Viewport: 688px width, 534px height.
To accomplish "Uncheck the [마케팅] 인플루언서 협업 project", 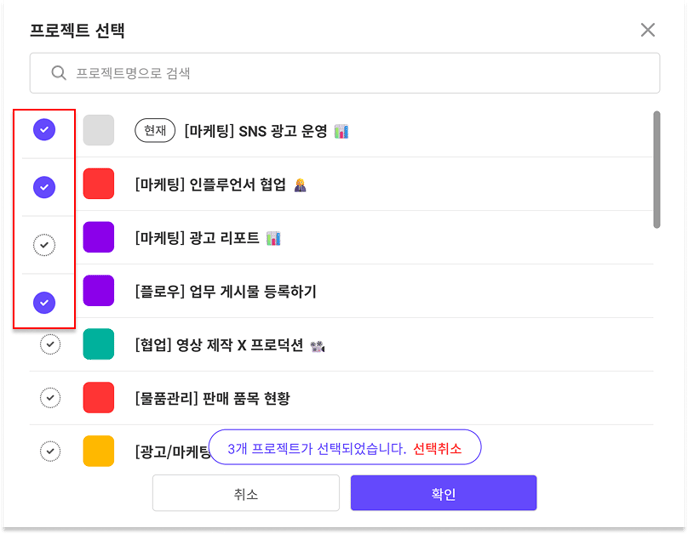I will [x=44, y=187].
